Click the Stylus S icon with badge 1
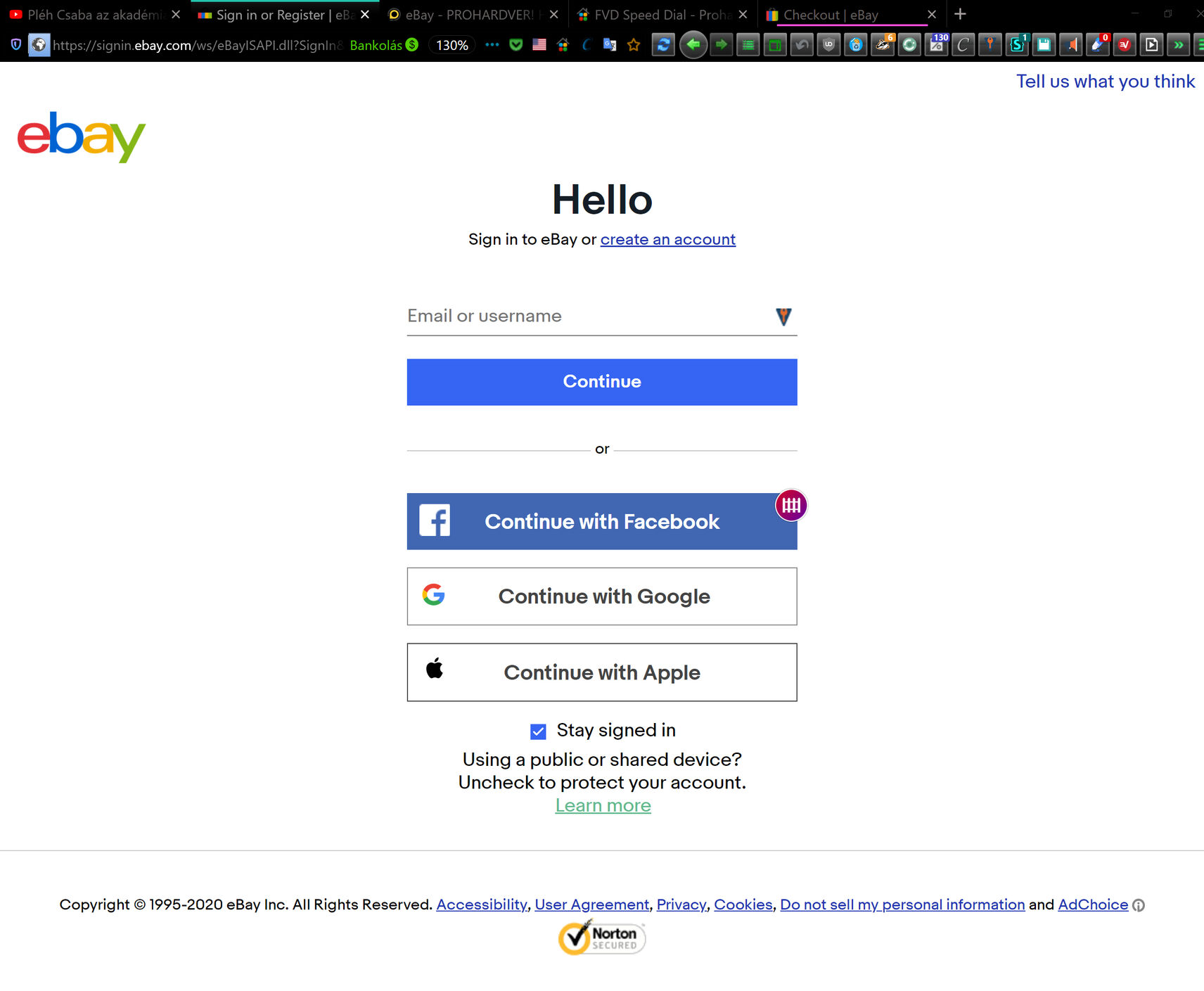The height and width of the screenshot is (991, 1204). tap(1018, 44)
